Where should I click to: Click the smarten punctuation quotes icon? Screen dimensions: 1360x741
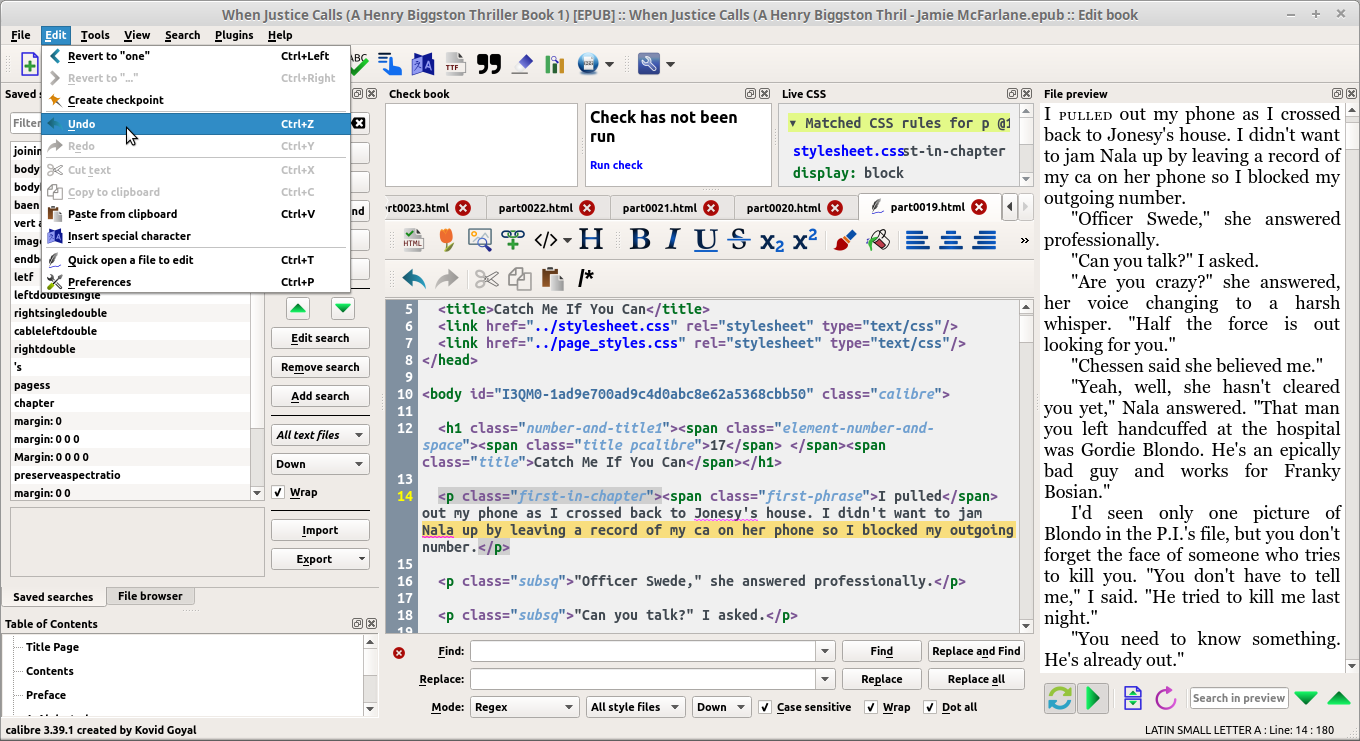click(488, 64)
